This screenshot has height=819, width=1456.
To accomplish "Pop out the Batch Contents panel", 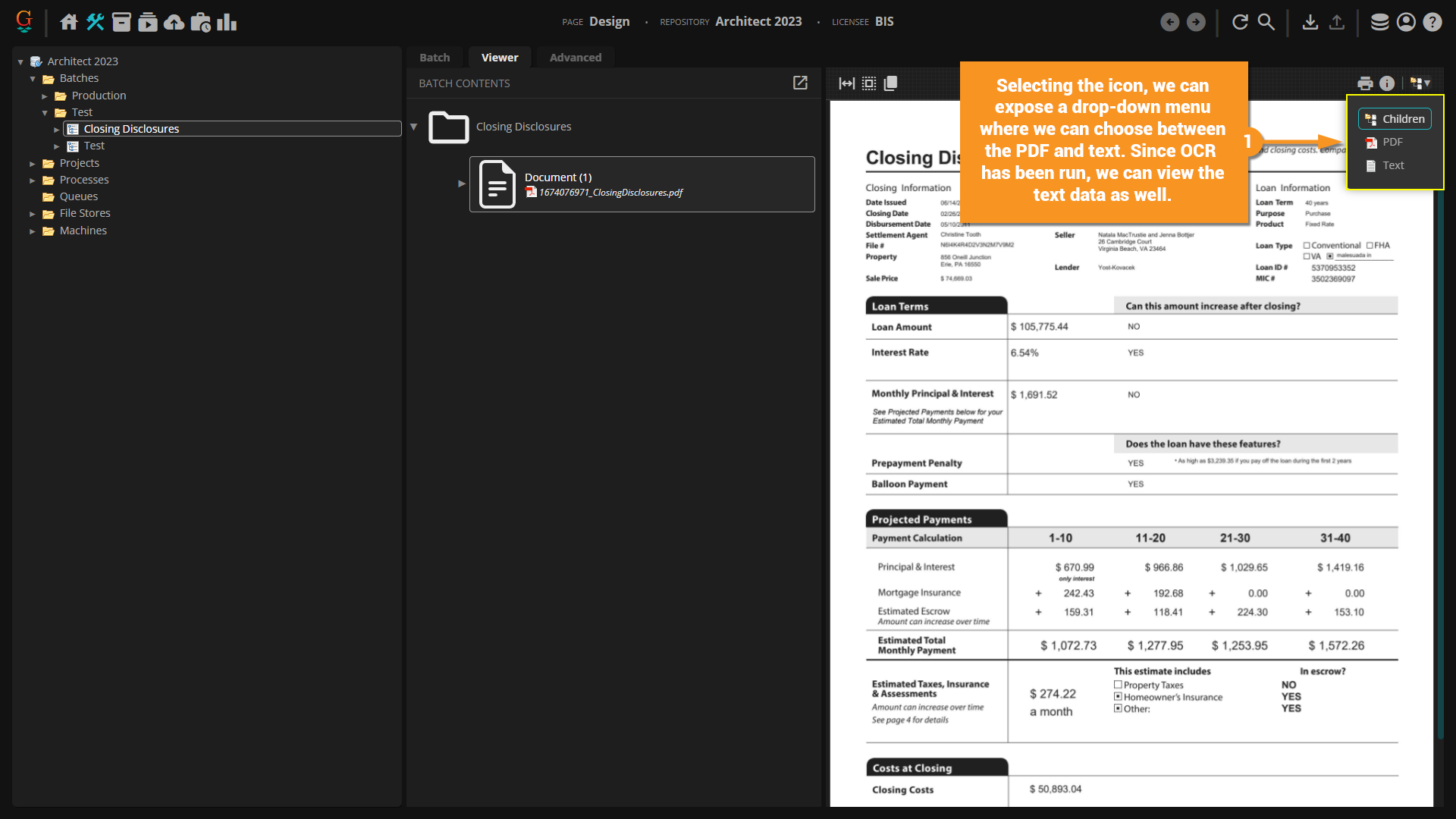I will tap(800, 83).
